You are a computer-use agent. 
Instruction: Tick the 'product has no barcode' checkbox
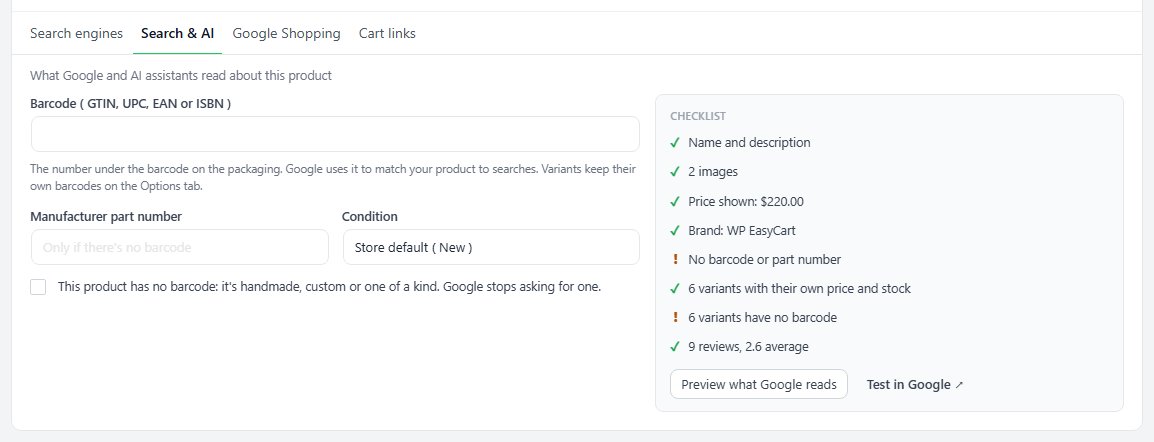pos(38,287)
